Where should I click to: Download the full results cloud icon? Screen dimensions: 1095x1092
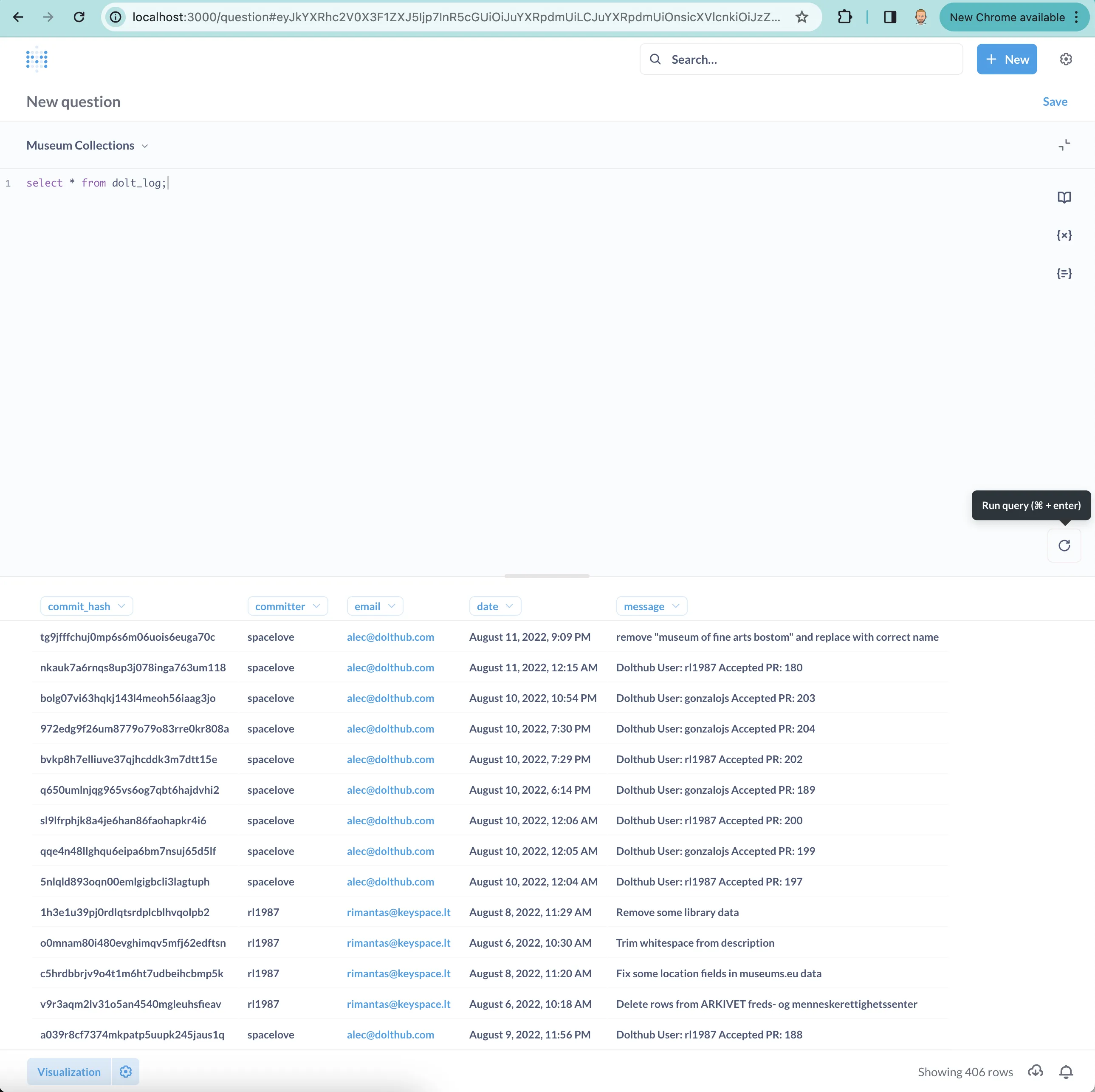tap(1035, 1071)
